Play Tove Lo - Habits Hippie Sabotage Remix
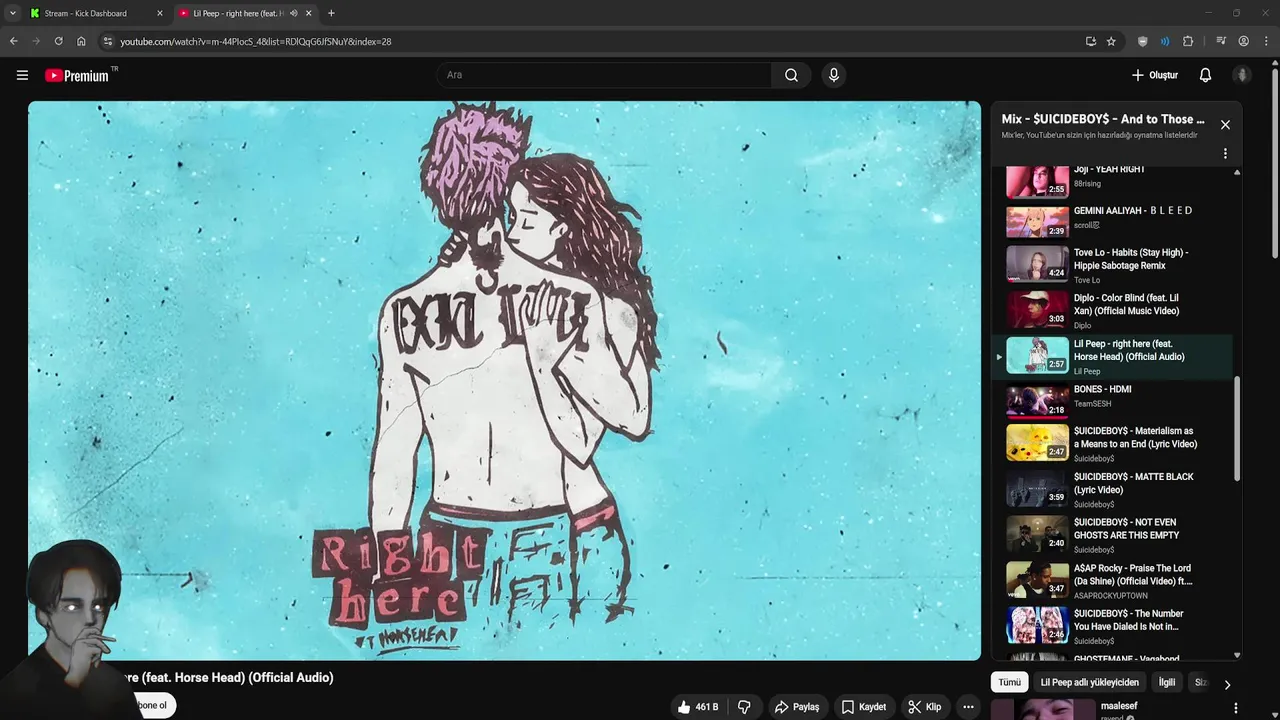This screenshot has height=720, width=1280. tap(1112, 265)
